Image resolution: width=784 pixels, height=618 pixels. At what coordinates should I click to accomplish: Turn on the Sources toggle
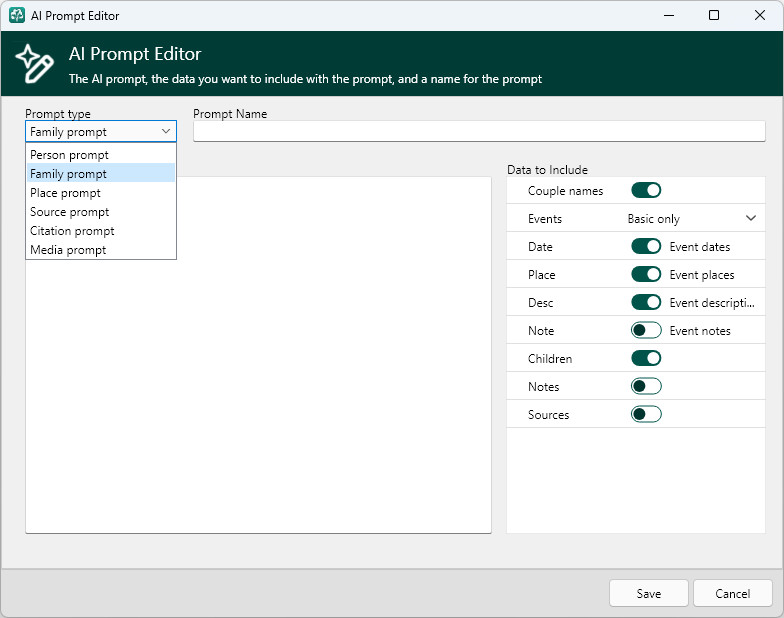tap(646, 414)
